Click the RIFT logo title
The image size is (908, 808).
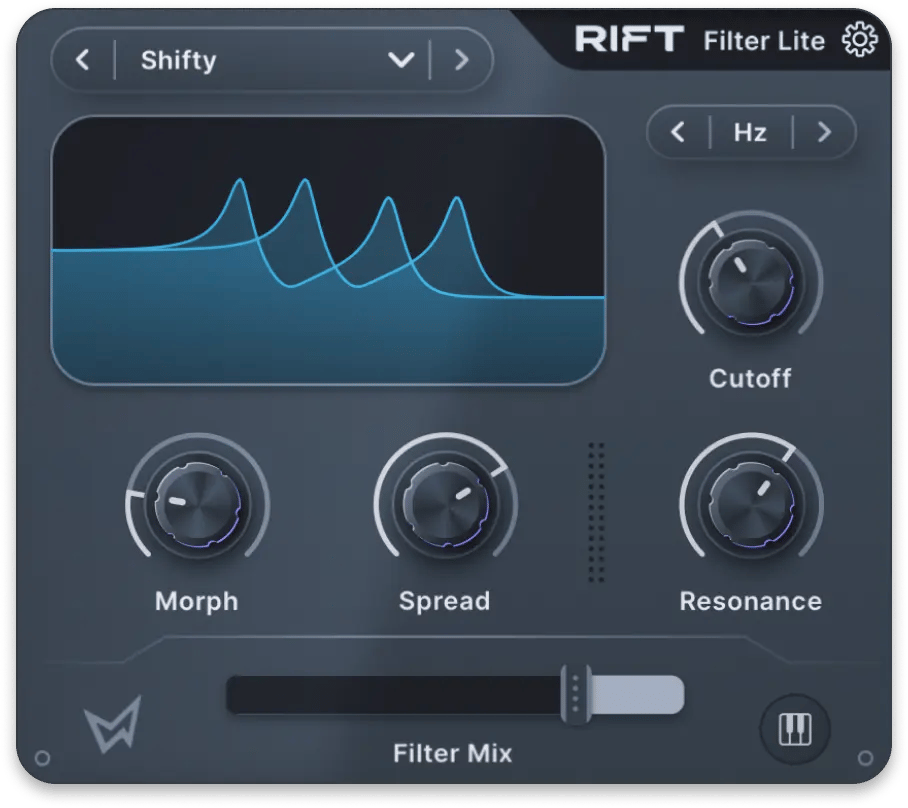click(629, 39)
